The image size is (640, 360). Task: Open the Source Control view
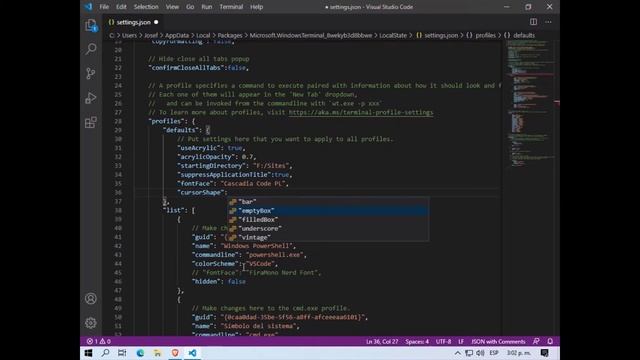click(91, 73)
